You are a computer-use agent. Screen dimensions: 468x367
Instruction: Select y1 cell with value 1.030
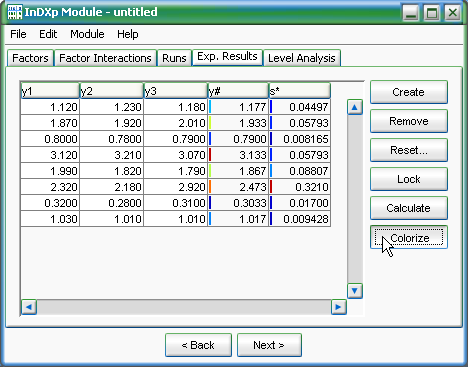click(x=50, y=219)
